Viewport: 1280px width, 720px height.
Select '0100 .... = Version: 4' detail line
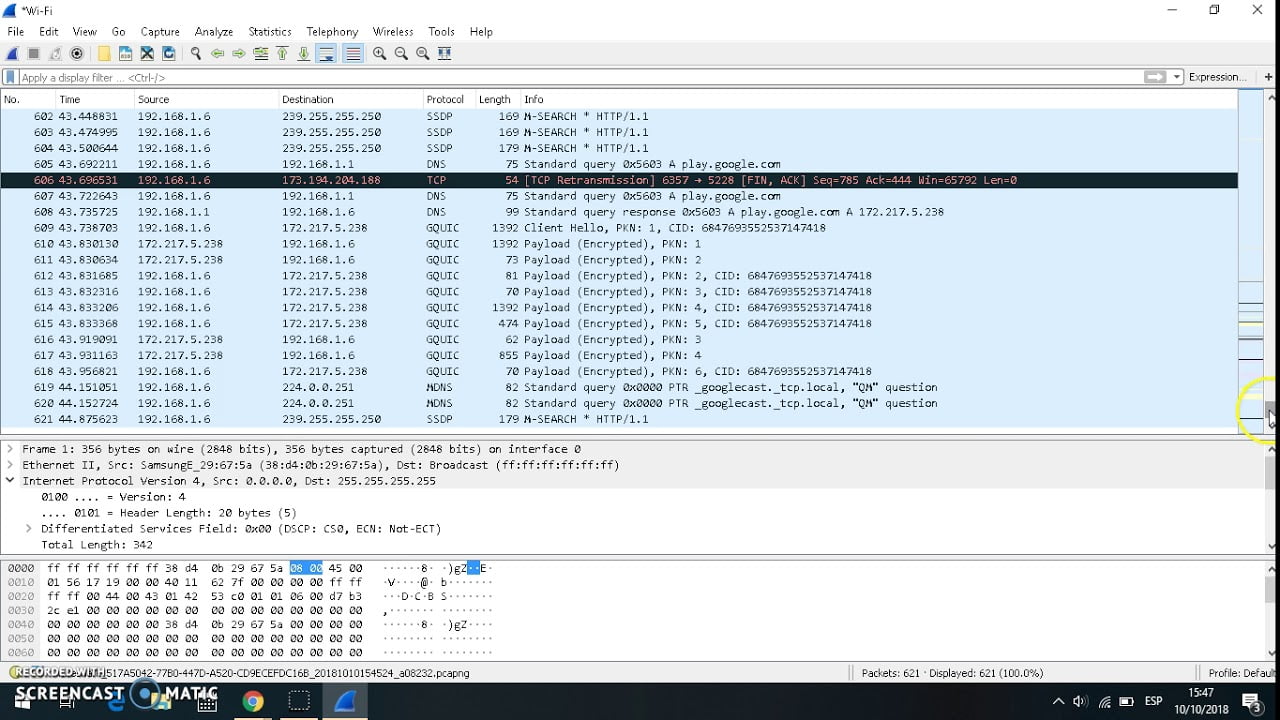point(113,497)
